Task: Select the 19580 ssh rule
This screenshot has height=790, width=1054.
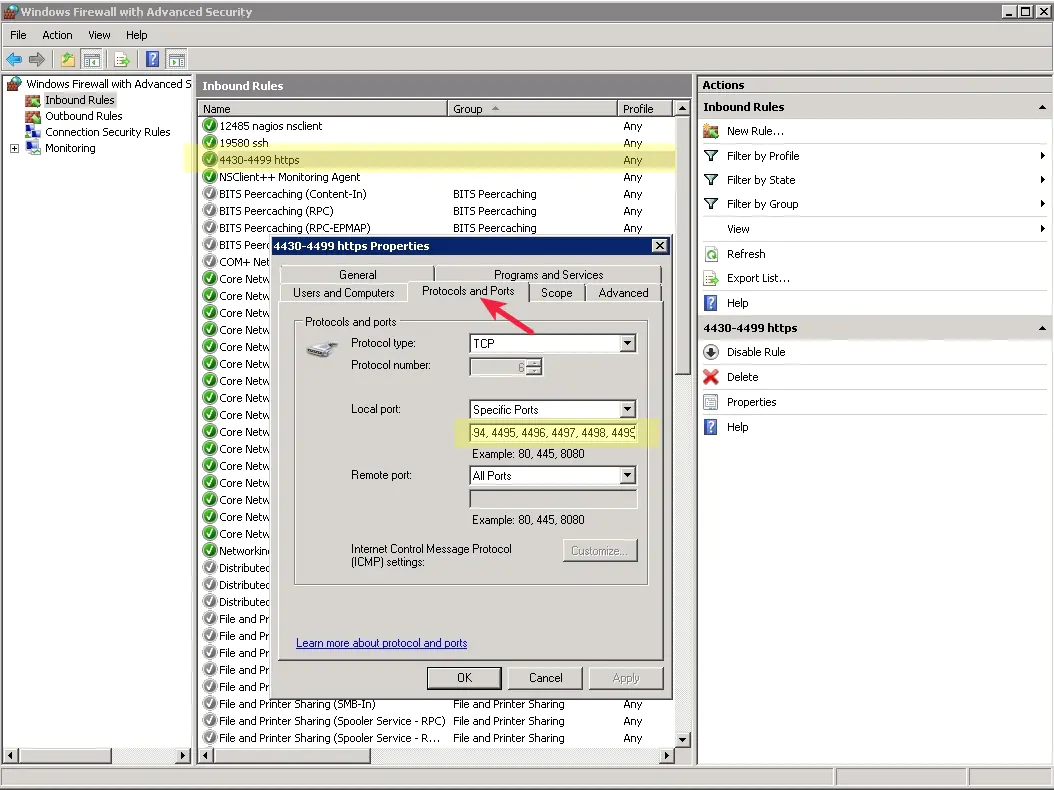Action: click(244, 143)
